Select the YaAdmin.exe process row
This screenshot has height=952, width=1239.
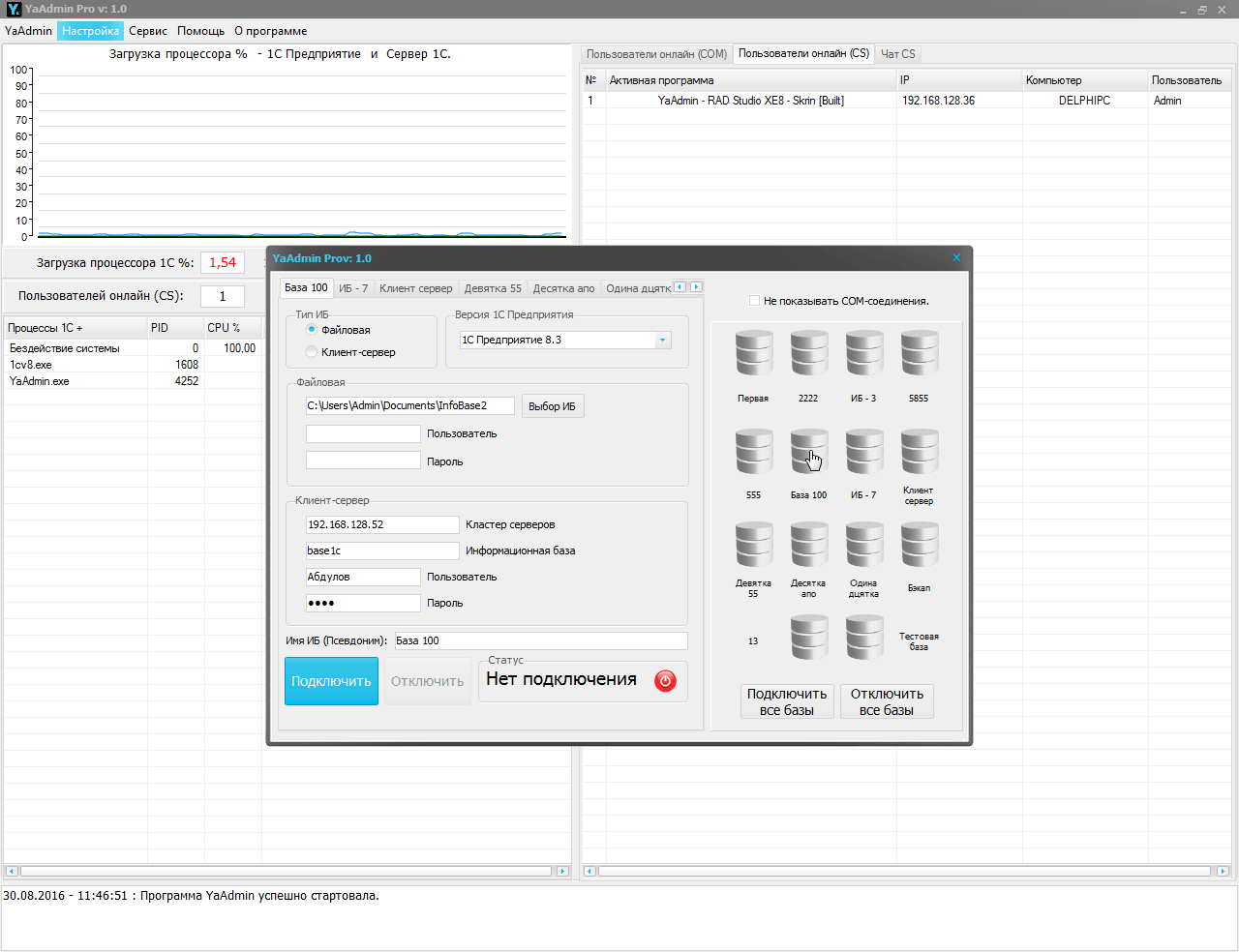point(134,381)
